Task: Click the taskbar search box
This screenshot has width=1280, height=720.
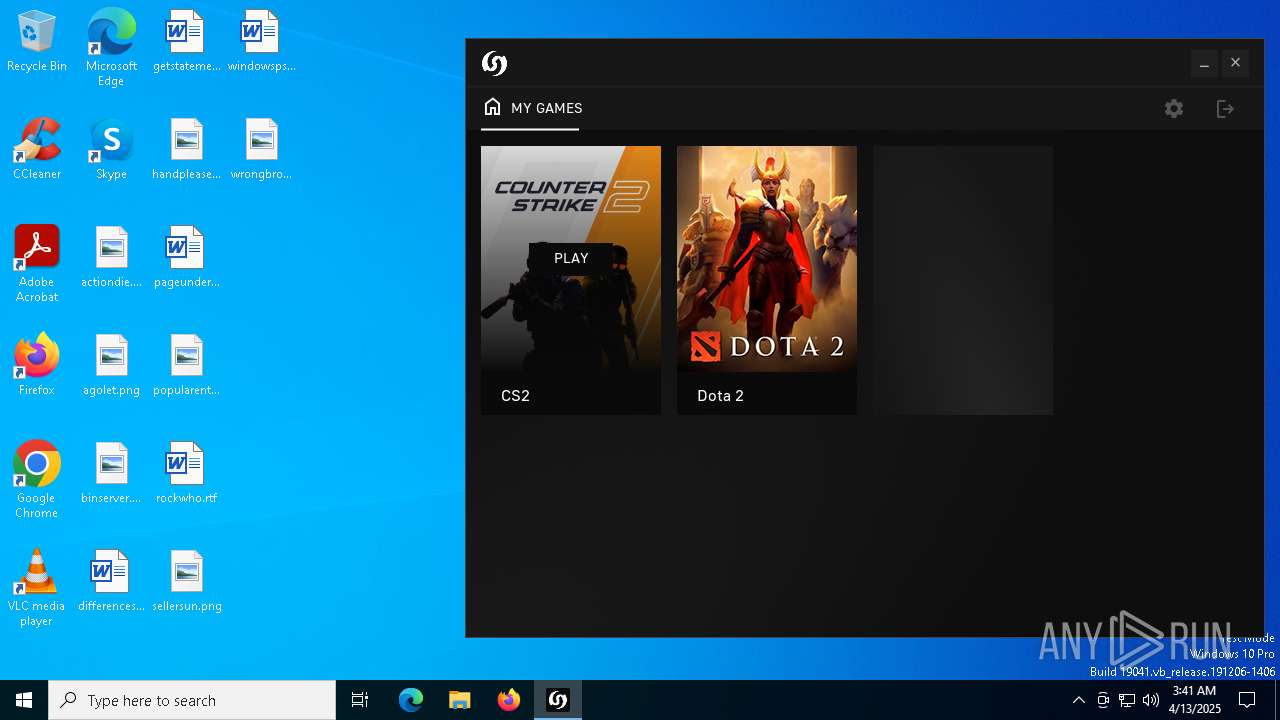Action: pos(192,700)
